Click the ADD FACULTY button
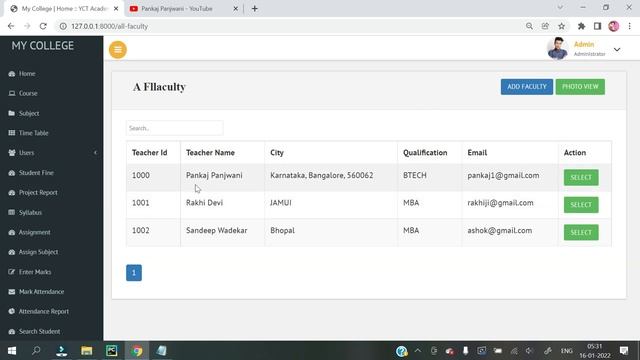 tap(527, 87)
